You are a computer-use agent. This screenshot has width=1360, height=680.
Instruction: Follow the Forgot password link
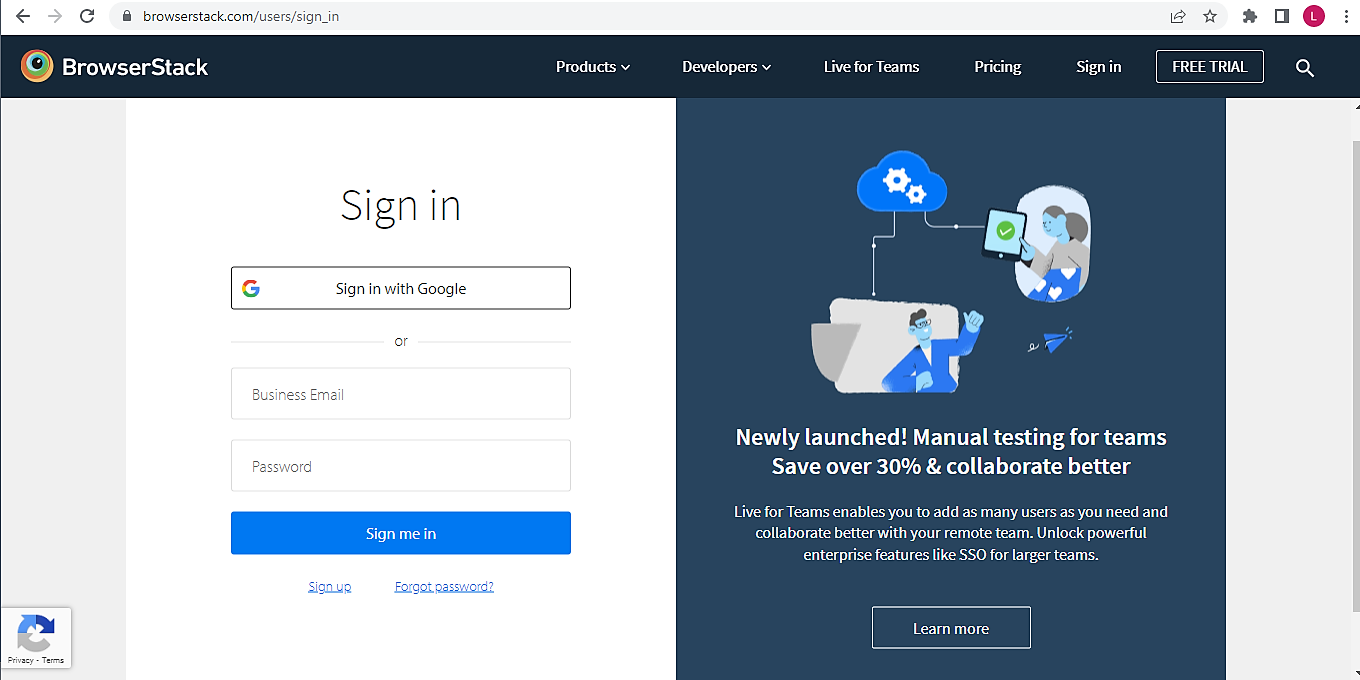click(444, 587)
